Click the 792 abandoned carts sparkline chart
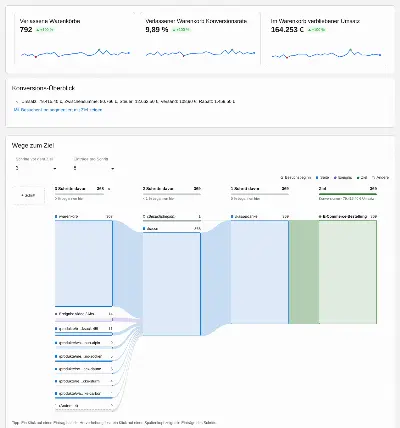Screen dimensions: 400x428 tap(75, 53)
